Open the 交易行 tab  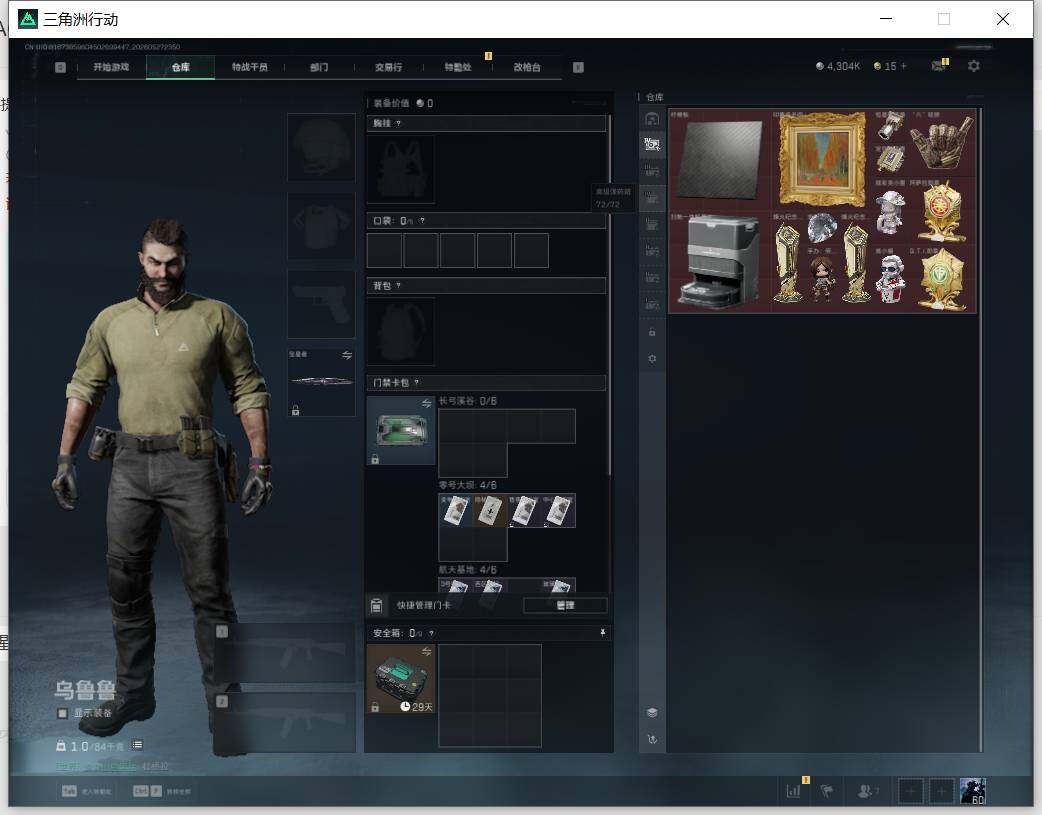388,67
